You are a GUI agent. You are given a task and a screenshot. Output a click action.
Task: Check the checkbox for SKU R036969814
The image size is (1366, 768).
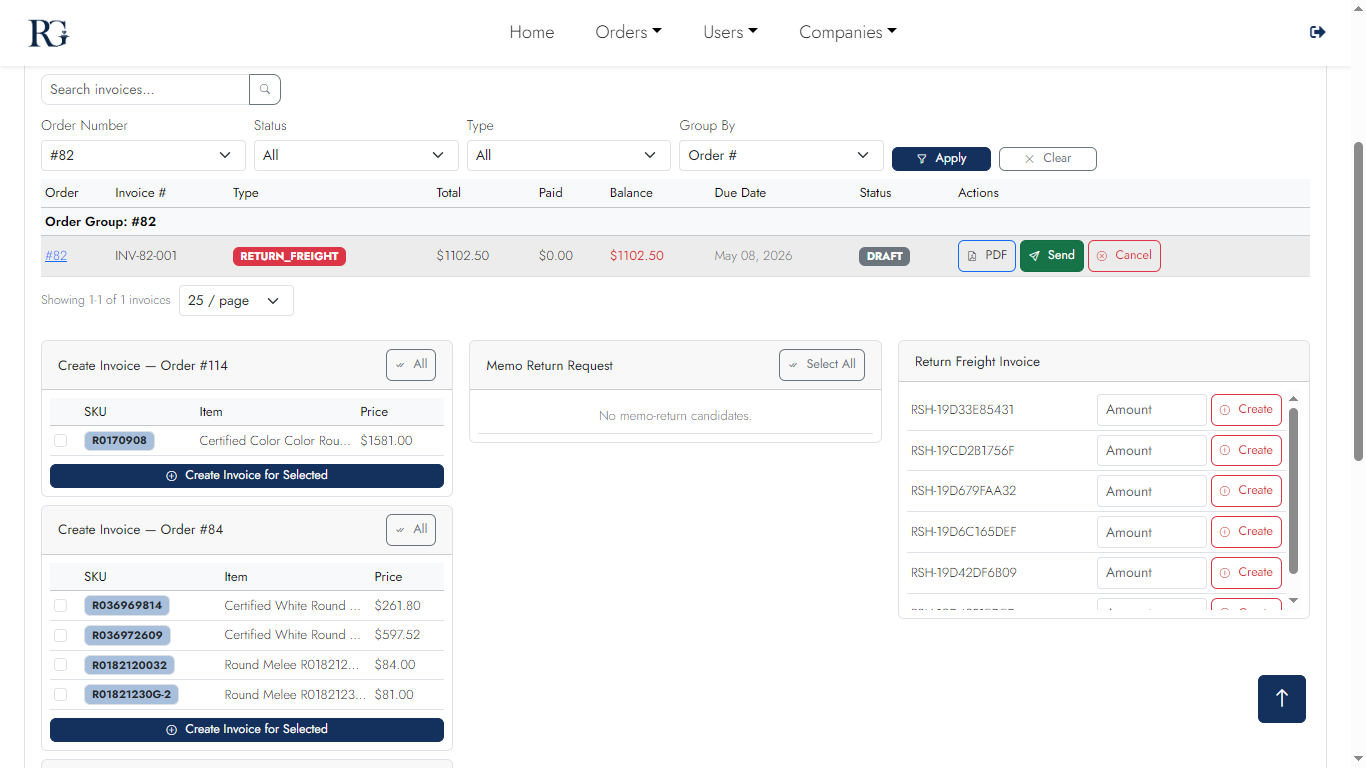pyautogui.click(x=60, y=605)
